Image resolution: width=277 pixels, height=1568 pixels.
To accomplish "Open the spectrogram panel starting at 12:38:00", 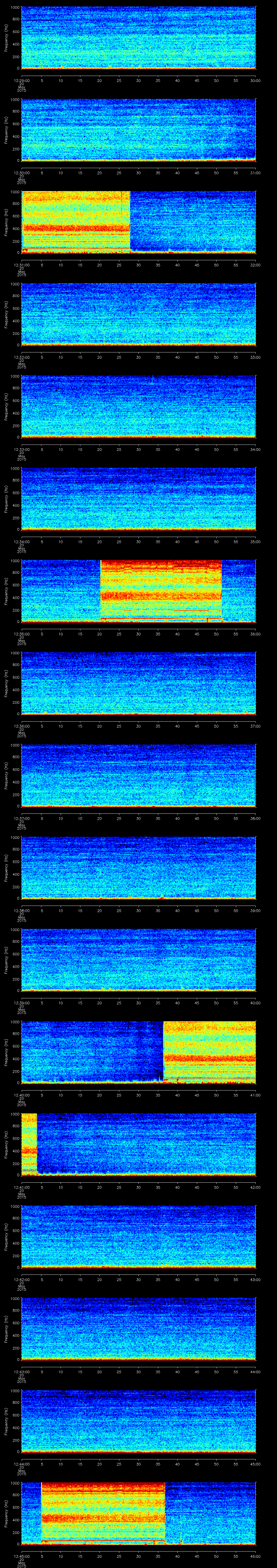I will (x=139, y=868).
